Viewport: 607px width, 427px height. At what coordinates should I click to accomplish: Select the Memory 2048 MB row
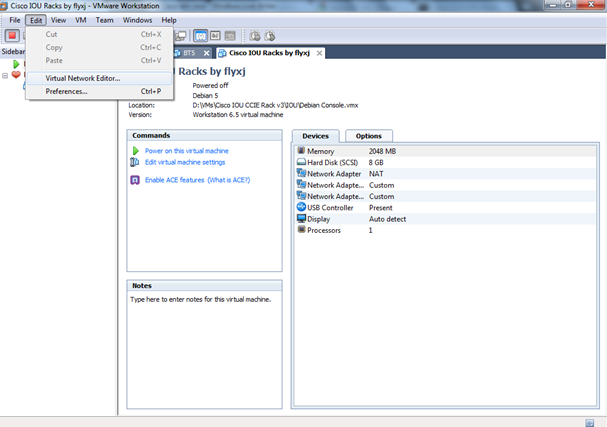445,151
